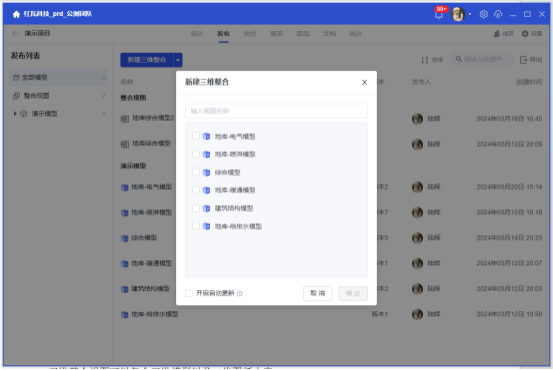
Task: Expand the dropdown arrow beside title-bar avatar
Action: pos(470,14)
